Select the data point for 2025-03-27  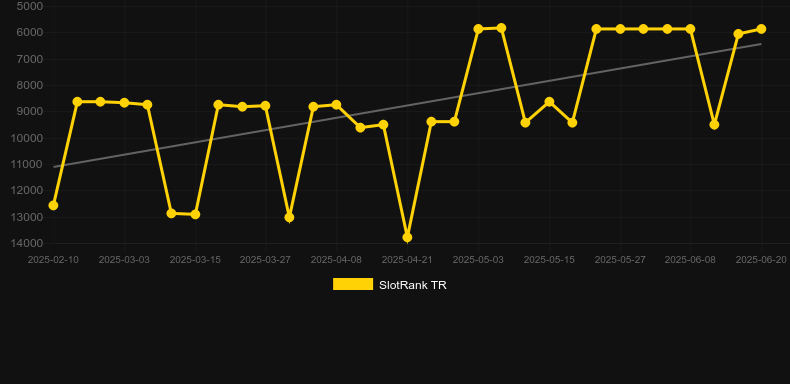(266, 106)
